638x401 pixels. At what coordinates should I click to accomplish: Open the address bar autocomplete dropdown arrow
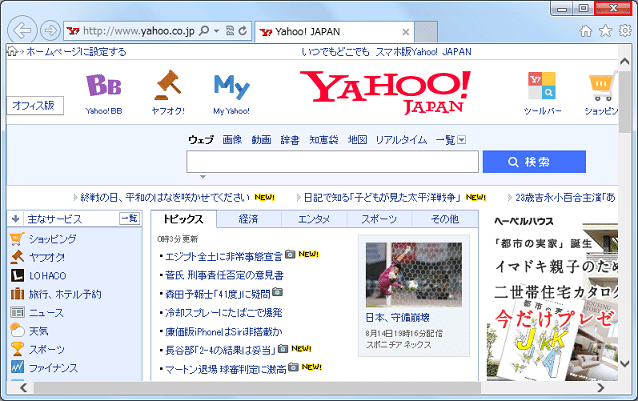pyautogui.click(x=216, y=31)
